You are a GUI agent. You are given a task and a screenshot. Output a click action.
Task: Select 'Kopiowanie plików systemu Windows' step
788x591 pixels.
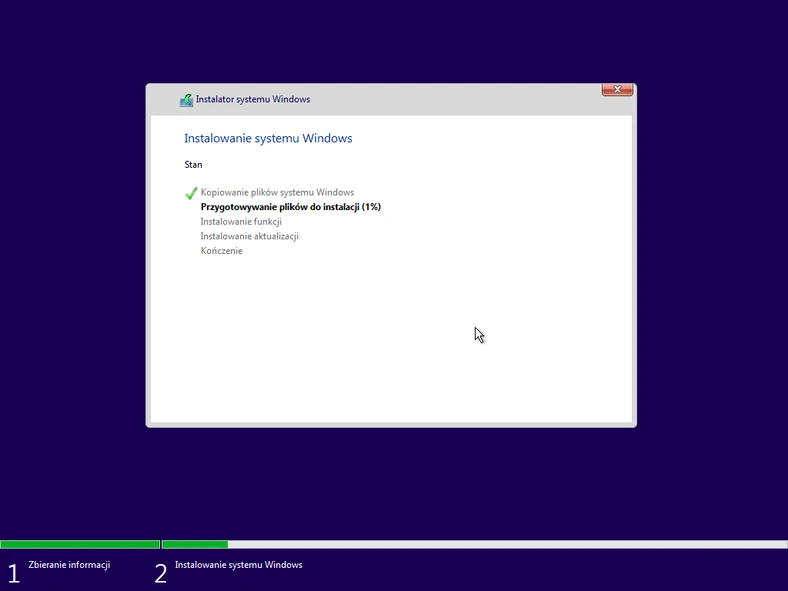pyautogui.click(x=277, y=192)
